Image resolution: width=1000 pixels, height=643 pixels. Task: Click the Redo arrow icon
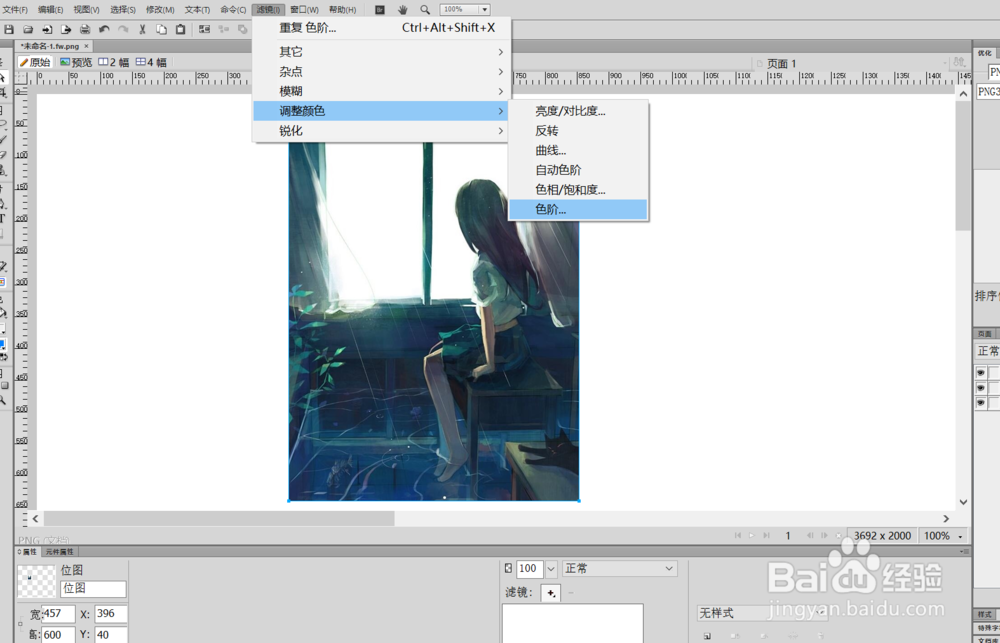123,29
